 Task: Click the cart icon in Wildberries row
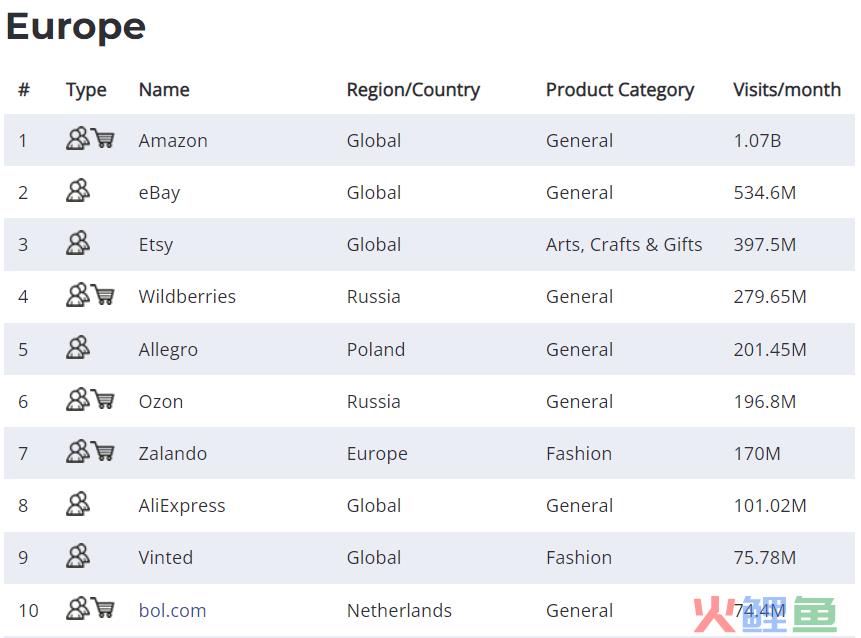click(103, 295)
